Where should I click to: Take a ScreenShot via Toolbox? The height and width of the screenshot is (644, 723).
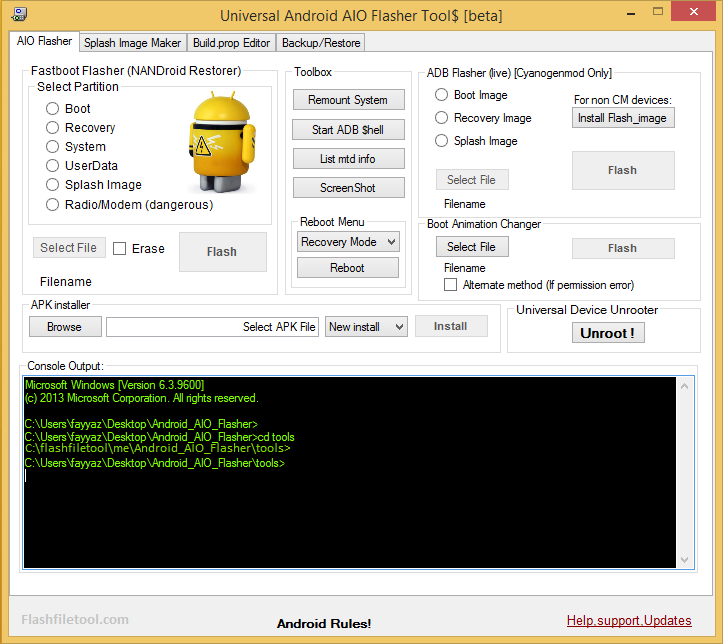349,188
